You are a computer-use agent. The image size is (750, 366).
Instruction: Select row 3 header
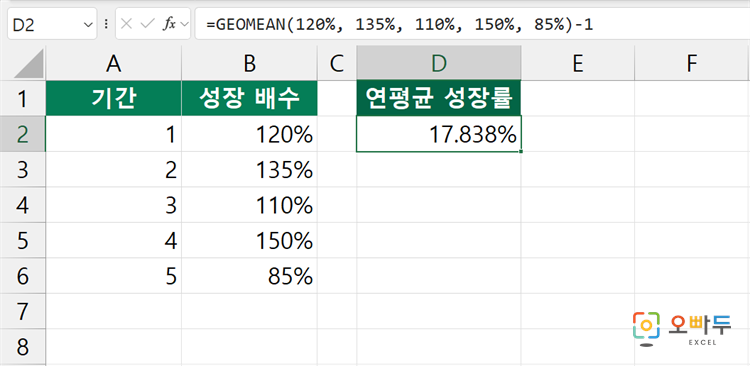(22, 169)
